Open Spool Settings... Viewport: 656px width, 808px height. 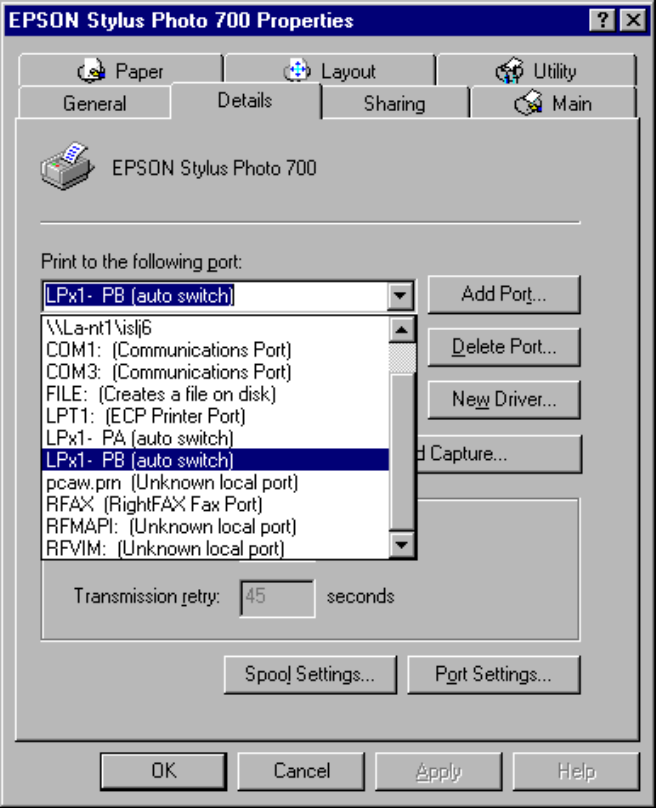(310, 675)
